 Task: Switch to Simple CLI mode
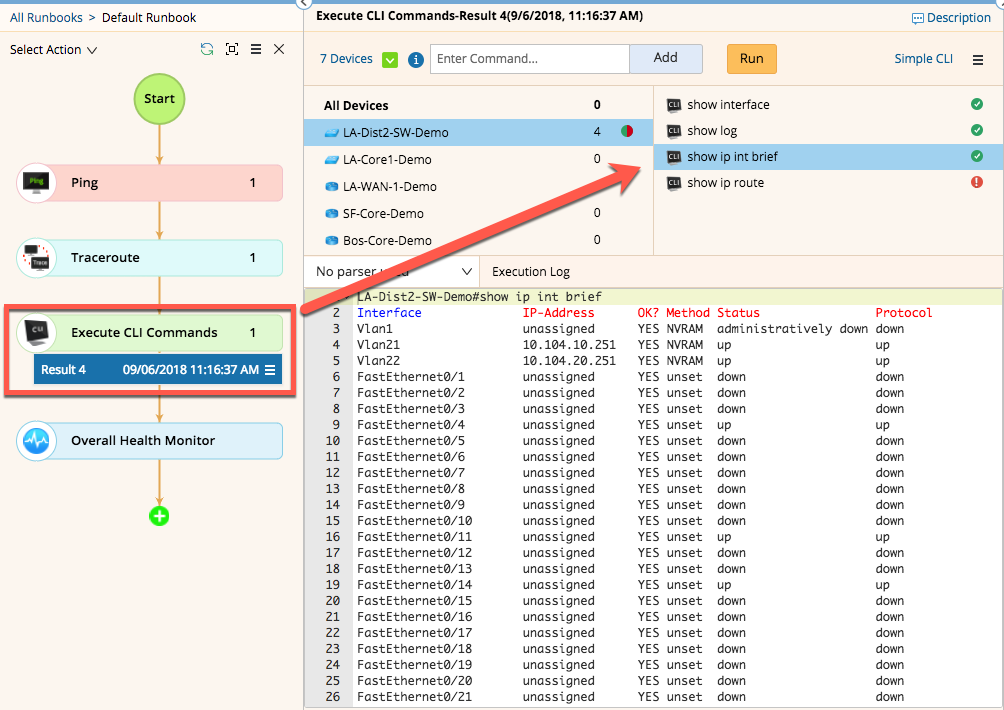(x=923, y=59)
